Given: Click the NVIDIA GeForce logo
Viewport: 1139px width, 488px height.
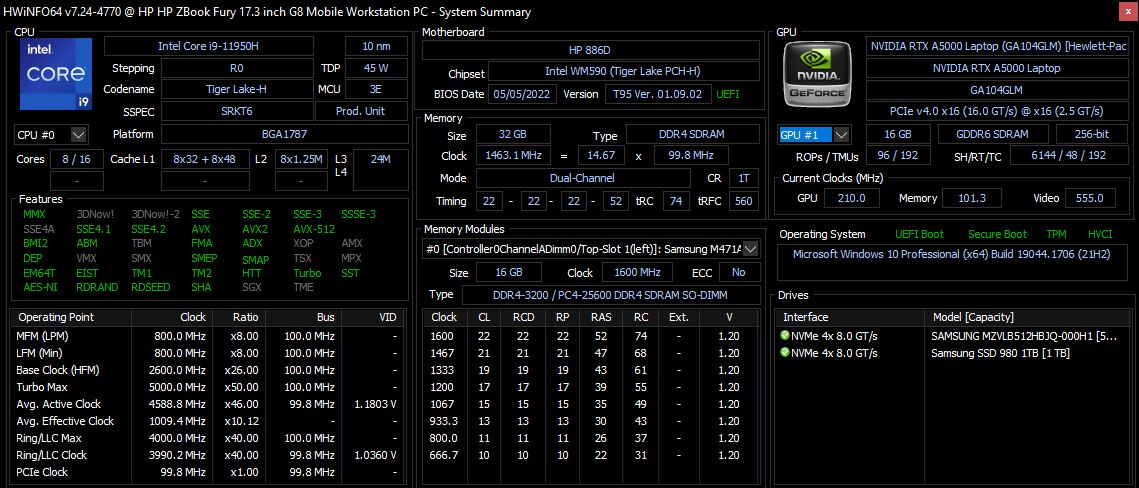Looking at the screenshot, I should [818, 73].
